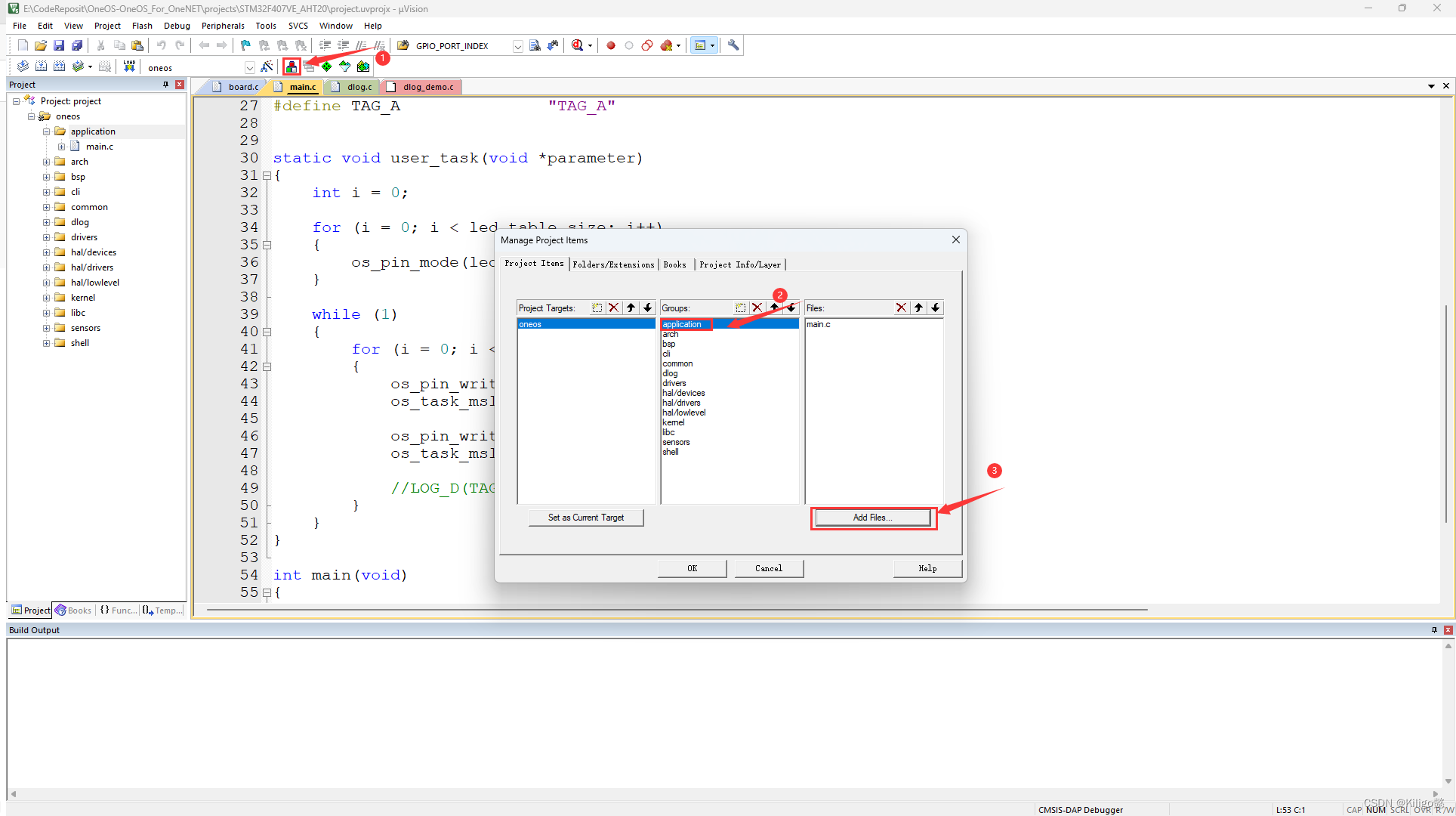1456x816 pixels.
Task: Delete selected file in Files list
Action: [901, 308]
